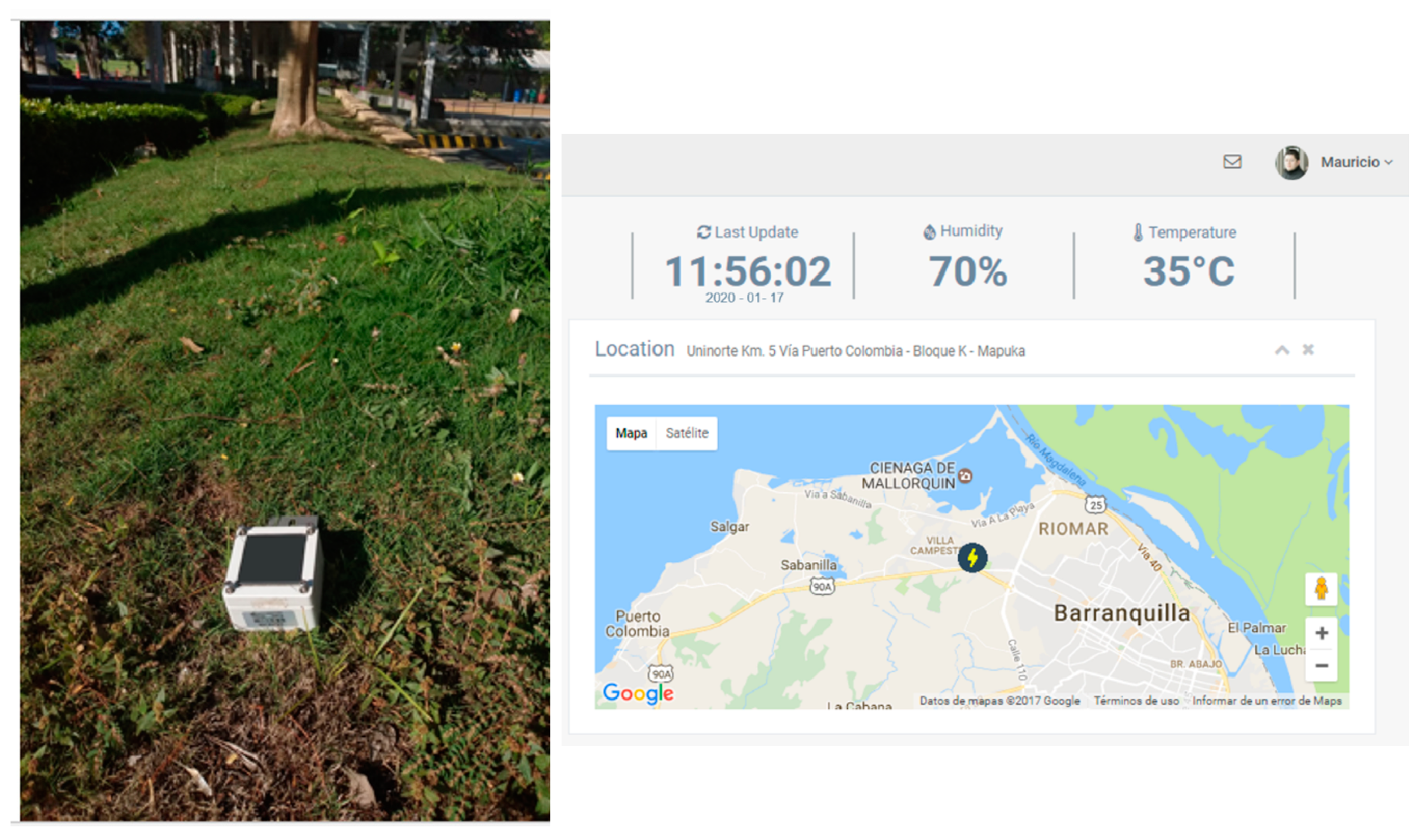Click the Temperature thermometer icon
1425x840 pixels.
(x=1138, y=232)
